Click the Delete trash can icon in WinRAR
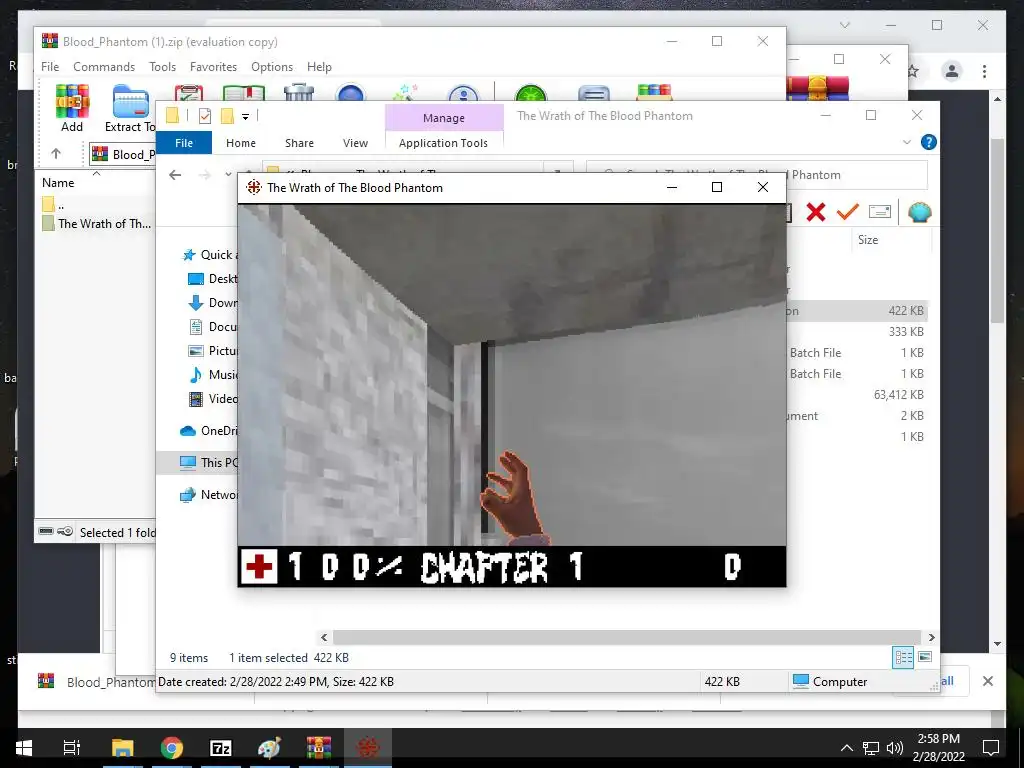This screenshot has height=768, width=1024. tap(298, 92)
